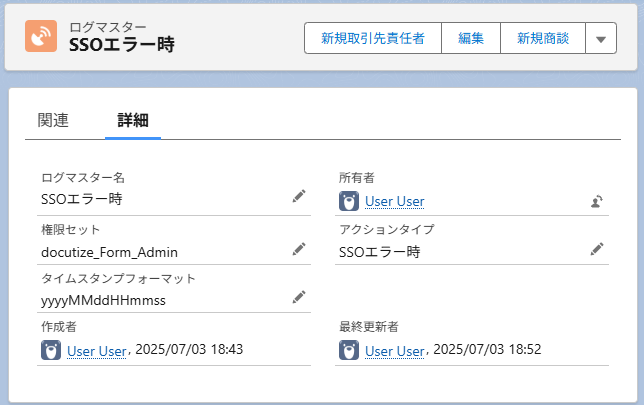
Task: Expand the more actions dropdown arrow
Action: pos(600,39)
